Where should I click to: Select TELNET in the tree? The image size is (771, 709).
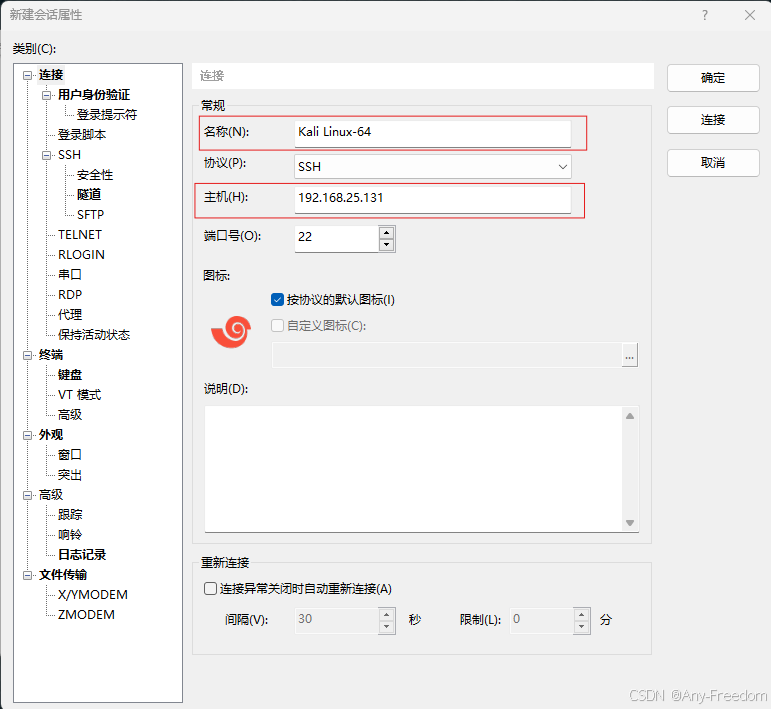[x=80, y=235]
